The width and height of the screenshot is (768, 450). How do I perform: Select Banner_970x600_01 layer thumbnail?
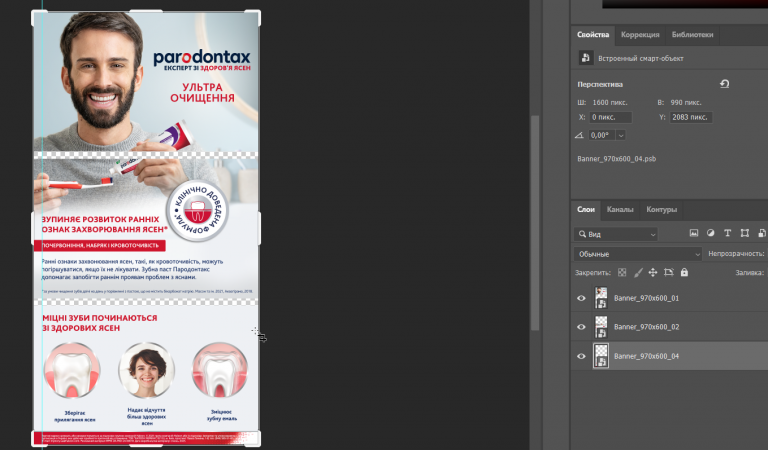pos(601,298)
